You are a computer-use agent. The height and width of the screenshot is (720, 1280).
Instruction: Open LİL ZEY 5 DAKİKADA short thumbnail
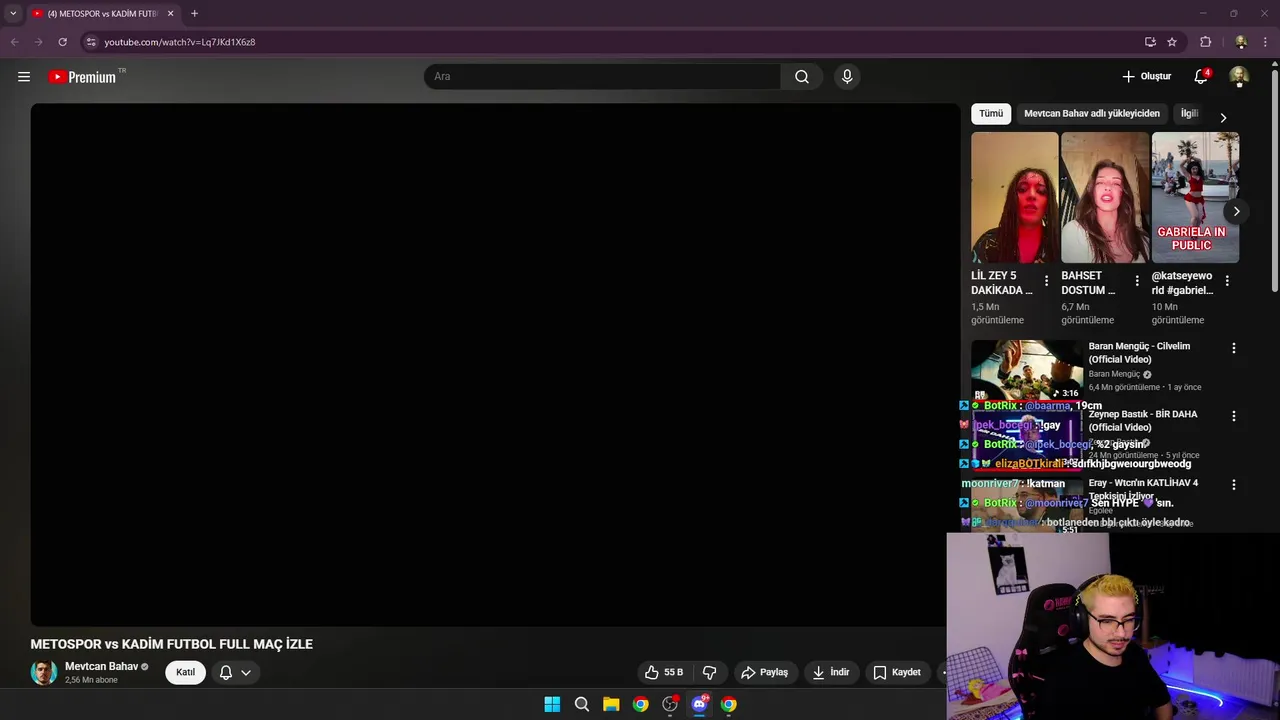click(1014, 197)
